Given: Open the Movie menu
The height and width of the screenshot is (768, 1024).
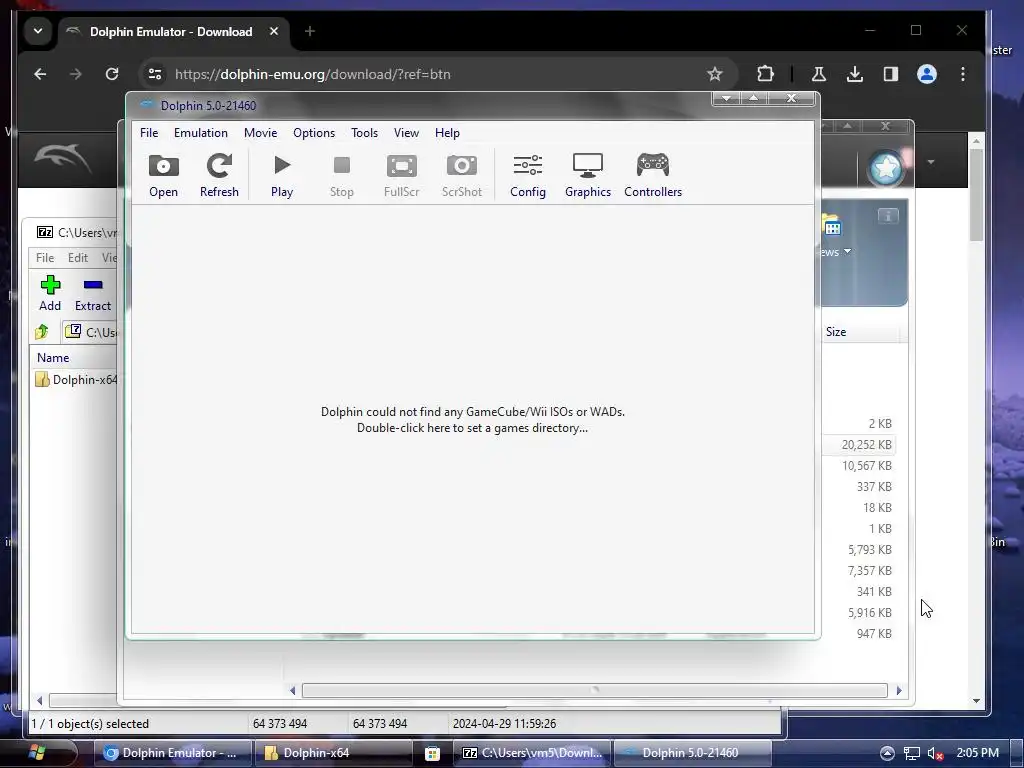Looking at the screenshot, I should (x=261, y=133).
